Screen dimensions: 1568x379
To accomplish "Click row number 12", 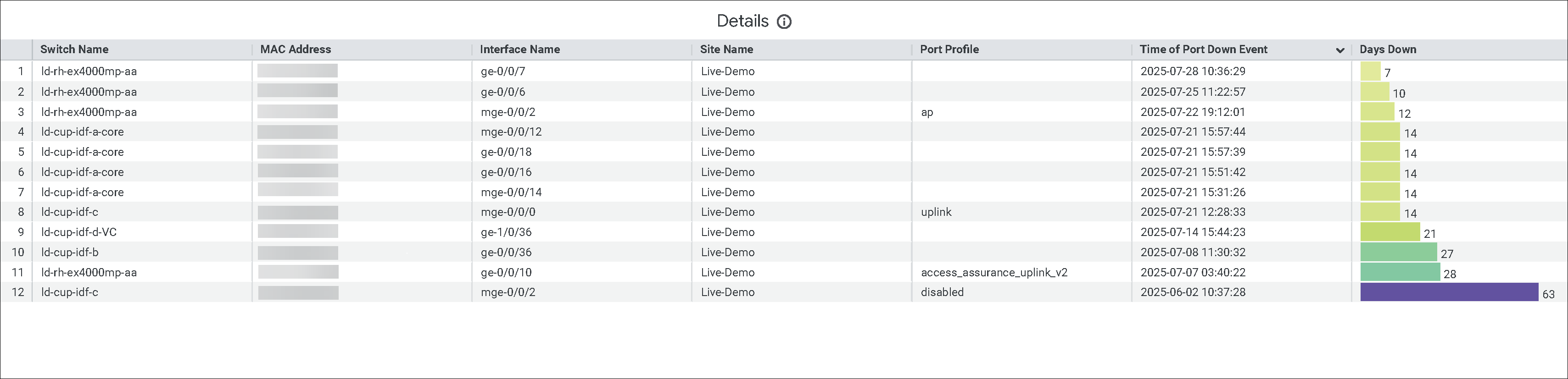I will (17, 292).
